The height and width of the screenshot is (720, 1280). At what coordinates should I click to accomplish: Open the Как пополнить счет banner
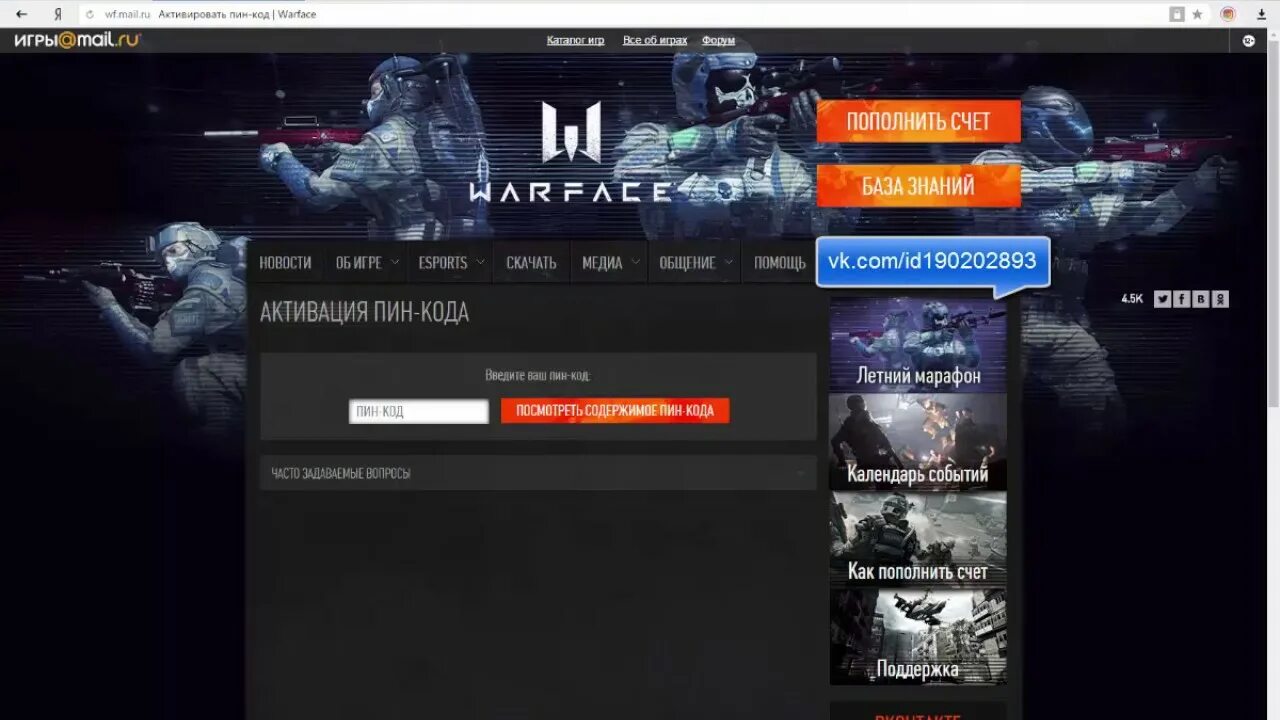click(918, 539)
